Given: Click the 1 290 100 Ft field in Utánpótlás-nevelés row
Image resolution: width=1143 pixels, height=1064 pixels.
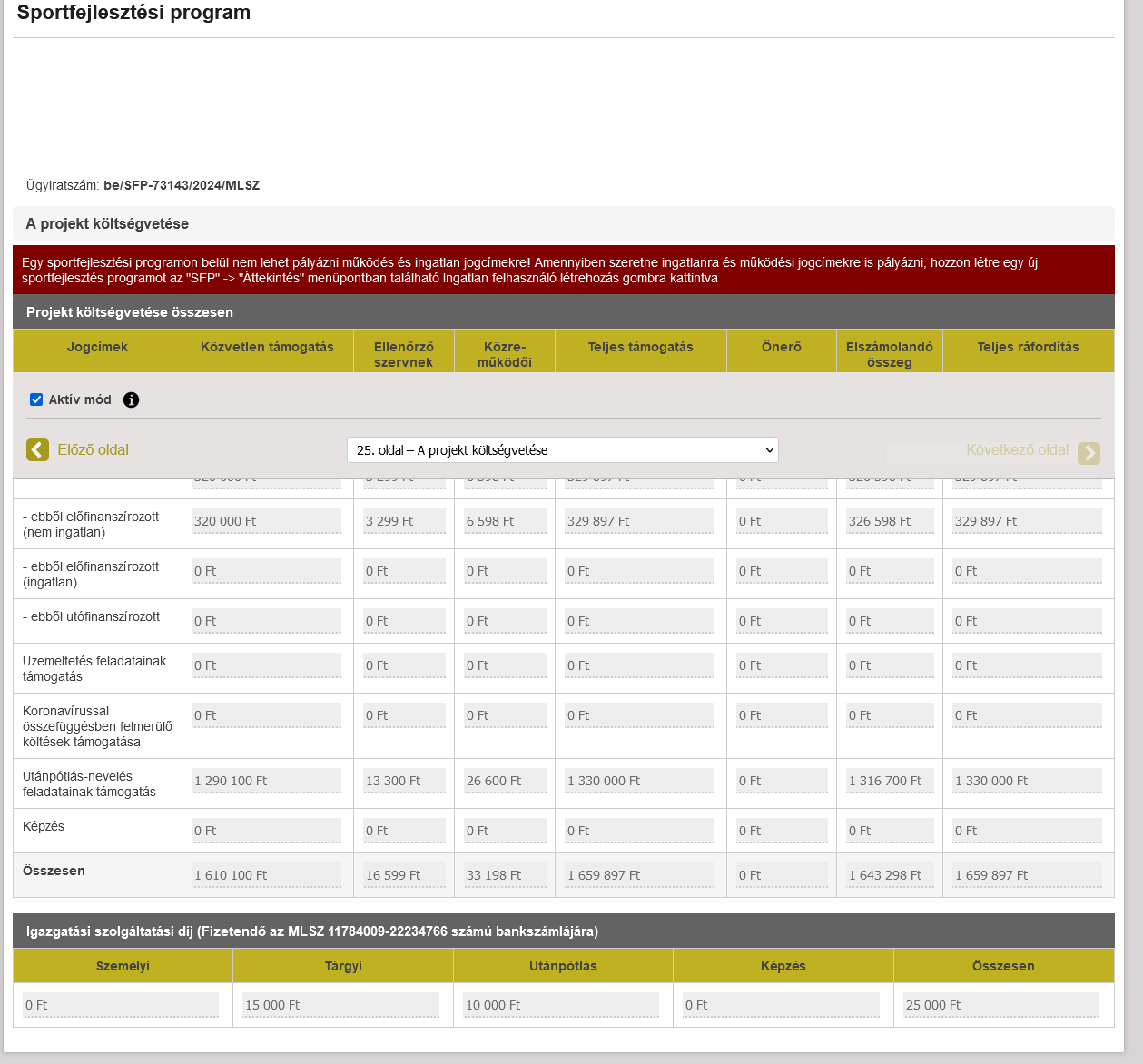Looking at the screenshot, I should 266,781.
